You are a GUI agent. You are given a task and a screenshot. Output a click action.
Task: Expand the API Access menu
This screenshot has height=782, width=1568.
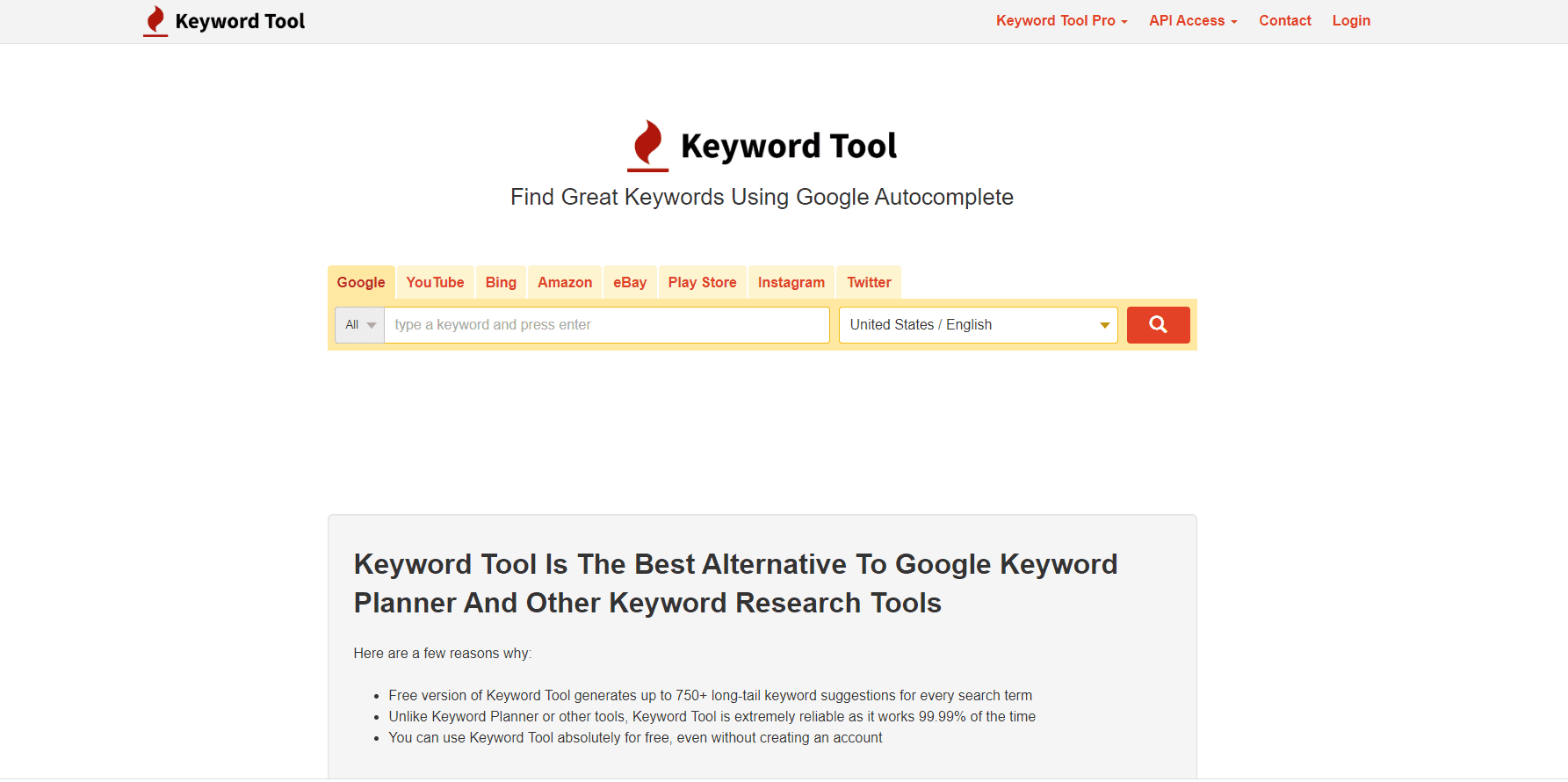coord(1193,21)
